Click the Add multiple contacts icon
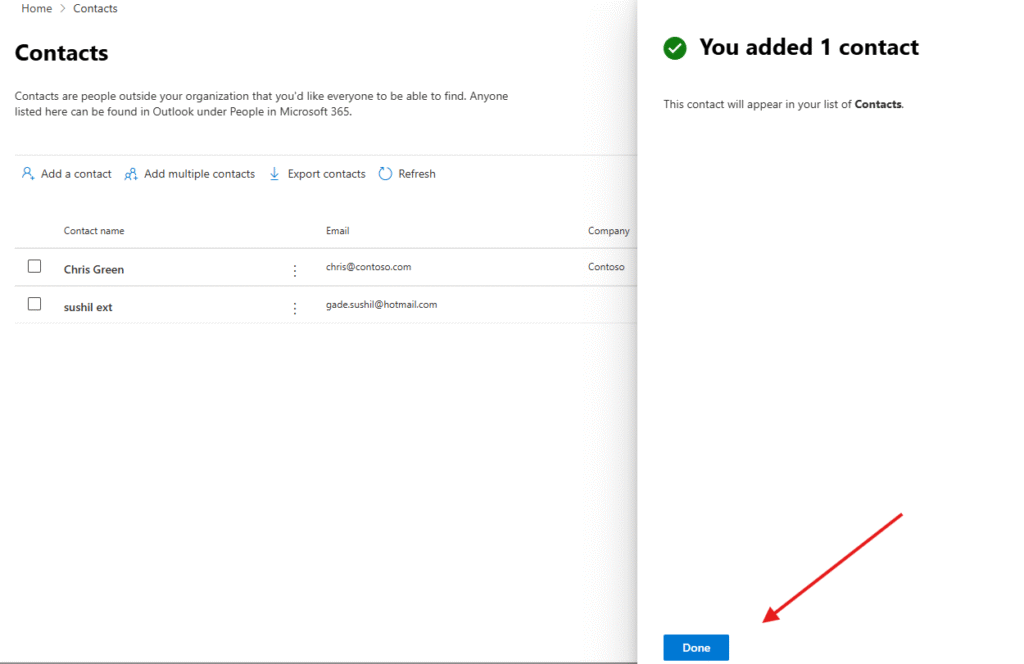The height and width of the screenshot is (664, 1024). point(131,174)
